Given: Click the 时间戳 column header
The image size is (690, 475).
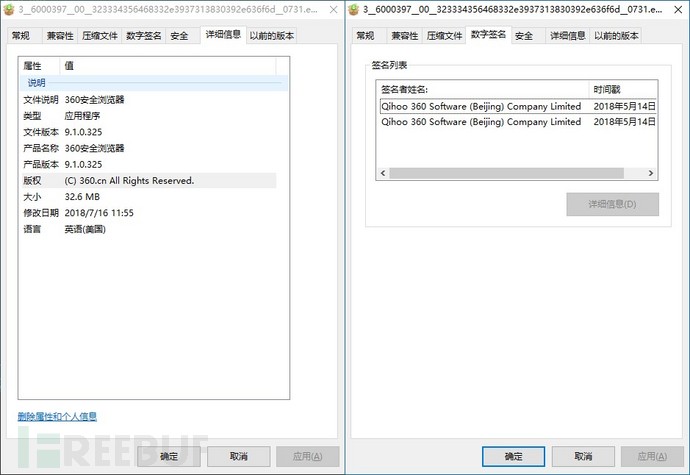Looking at the screenshot, I should (x=623, y=90).
